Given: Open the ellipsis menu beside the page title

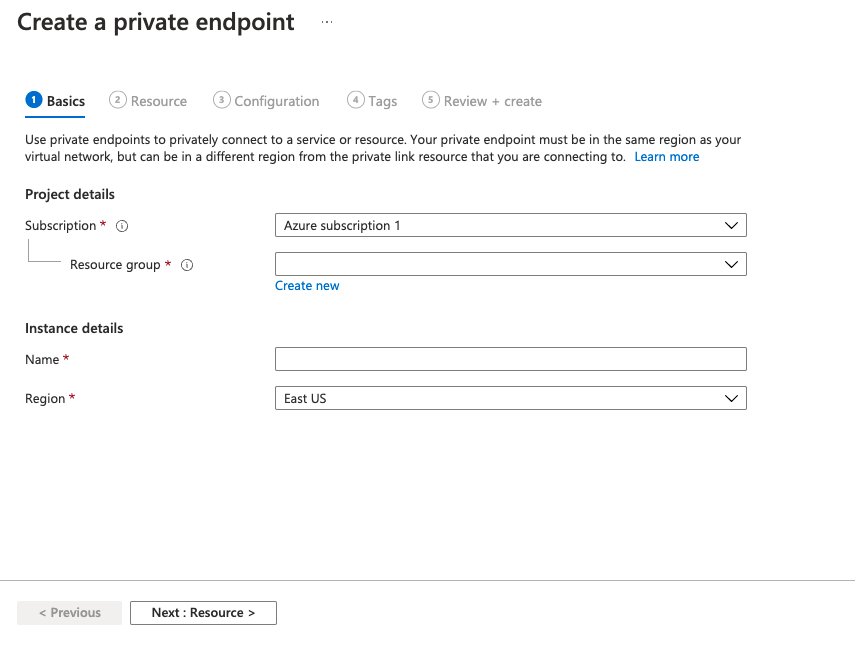Looking at the screenshot, I should coord(327,22).
